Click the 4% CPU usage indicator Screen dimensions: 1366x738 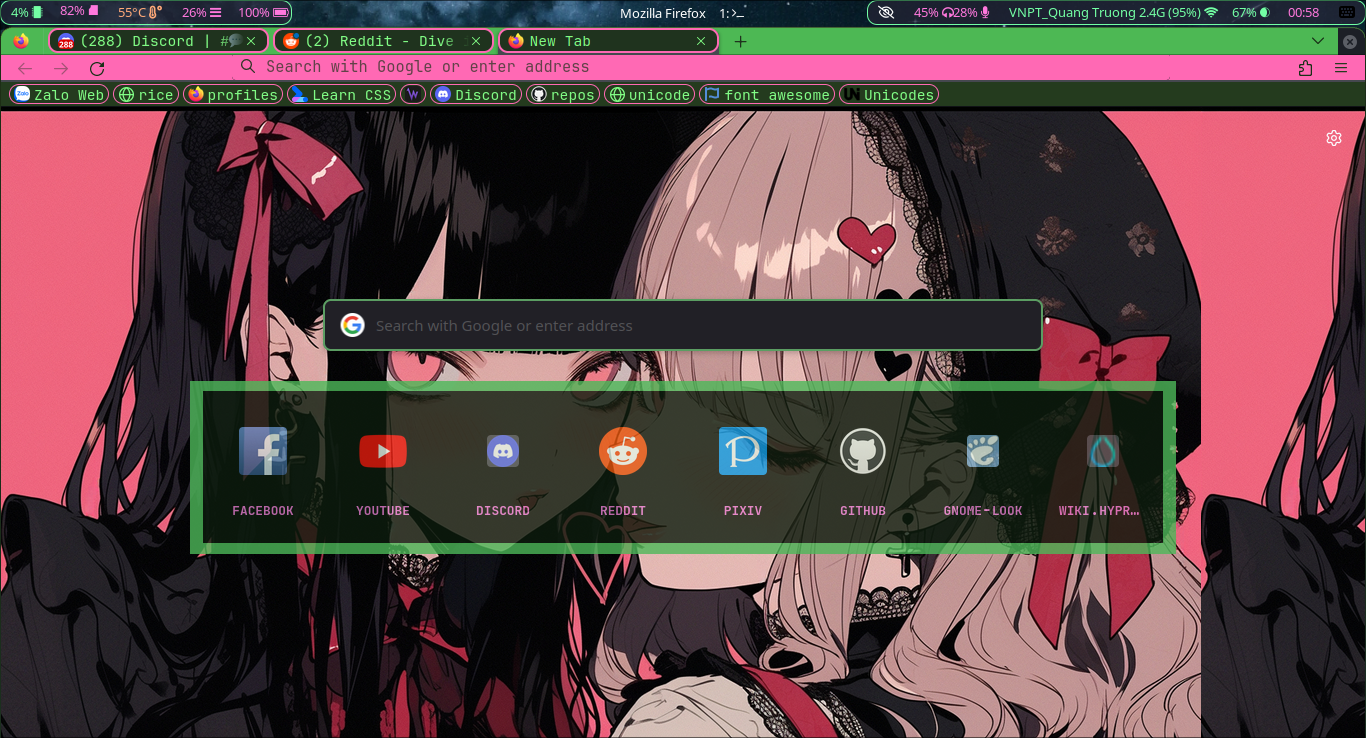(27, 12)
